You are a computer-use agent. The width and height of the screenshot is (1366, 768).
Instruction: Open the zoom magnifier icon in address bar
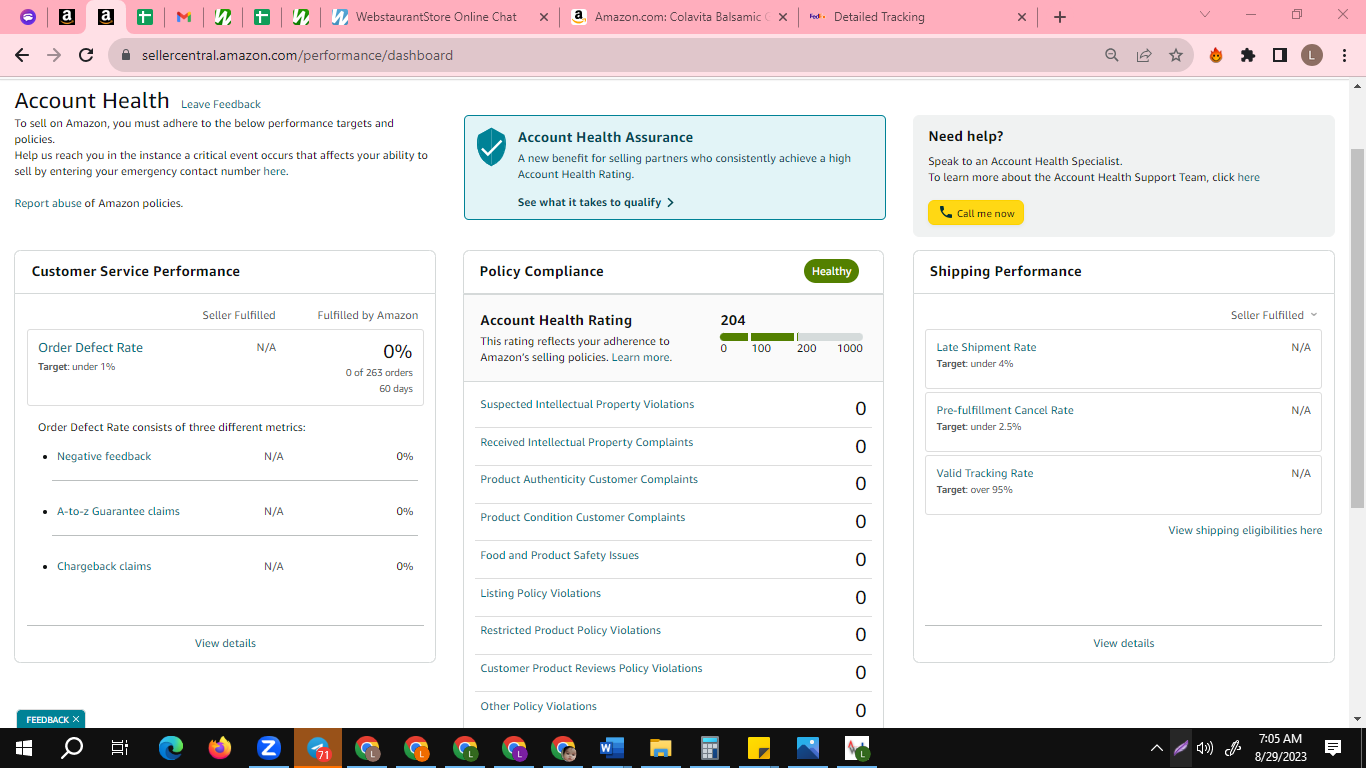click(1112, 55)
